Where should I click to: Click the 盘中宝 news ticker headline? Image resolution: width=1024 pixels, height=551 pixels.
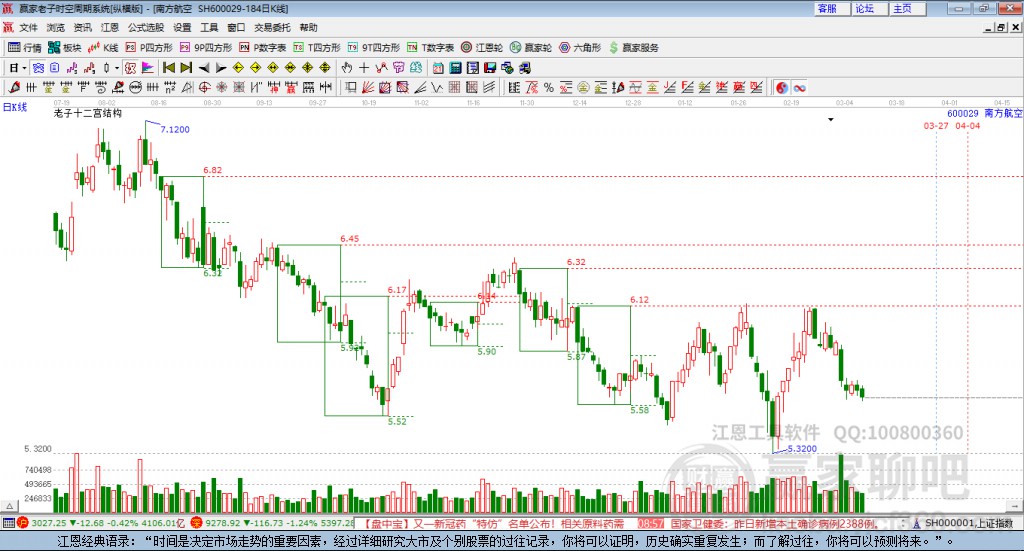pos(493,523)
